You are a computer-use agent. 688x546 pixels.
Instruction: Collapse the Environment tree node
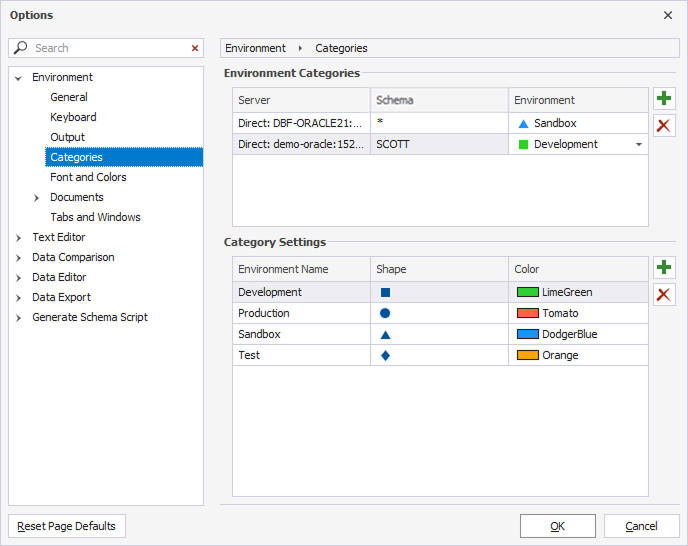(x=18, y=78)
